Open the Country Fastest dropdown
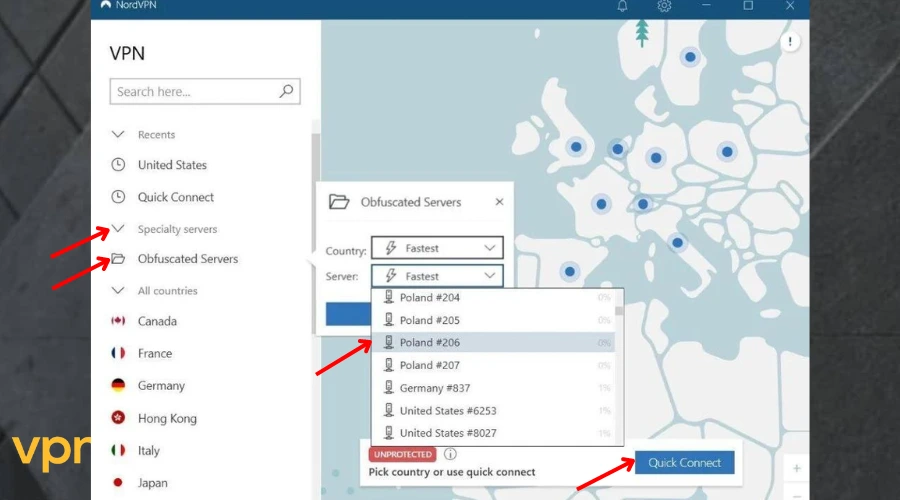This screenshot has width=900, height=500. pos(437,248)
